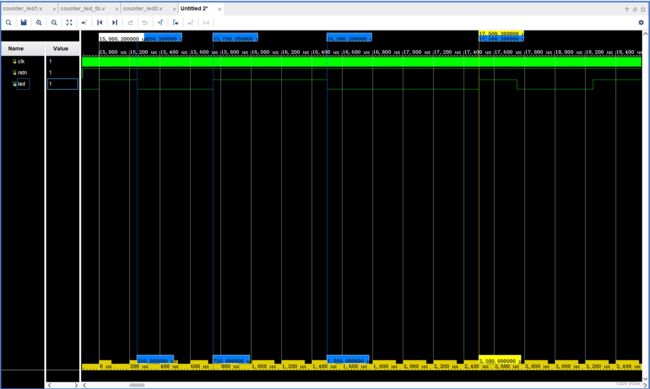Click the Previous Marker icon
Image resolution: width=650 pixels, height=389 pixels.
[175, 22]
